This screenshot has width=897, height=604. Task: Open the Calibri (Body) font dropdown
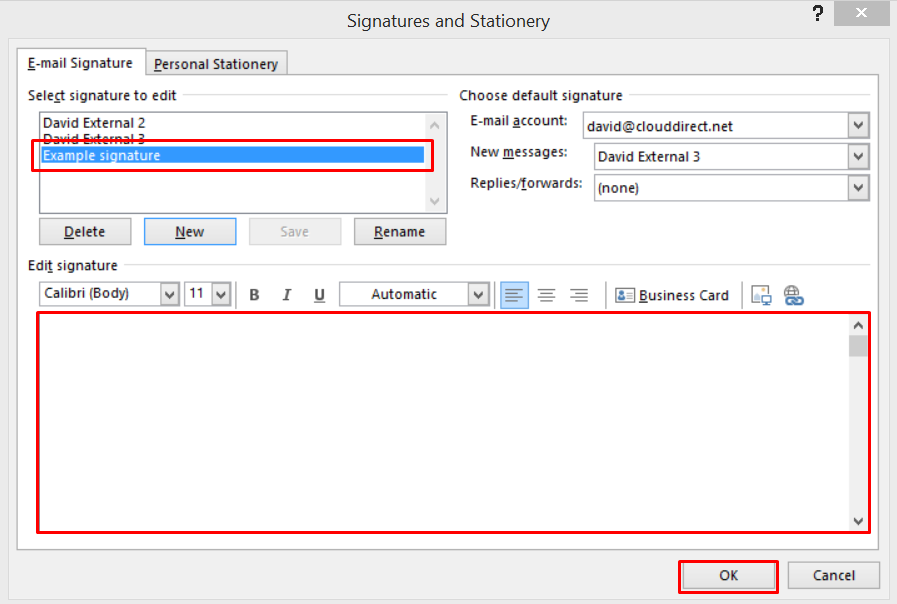coord(168,294)
